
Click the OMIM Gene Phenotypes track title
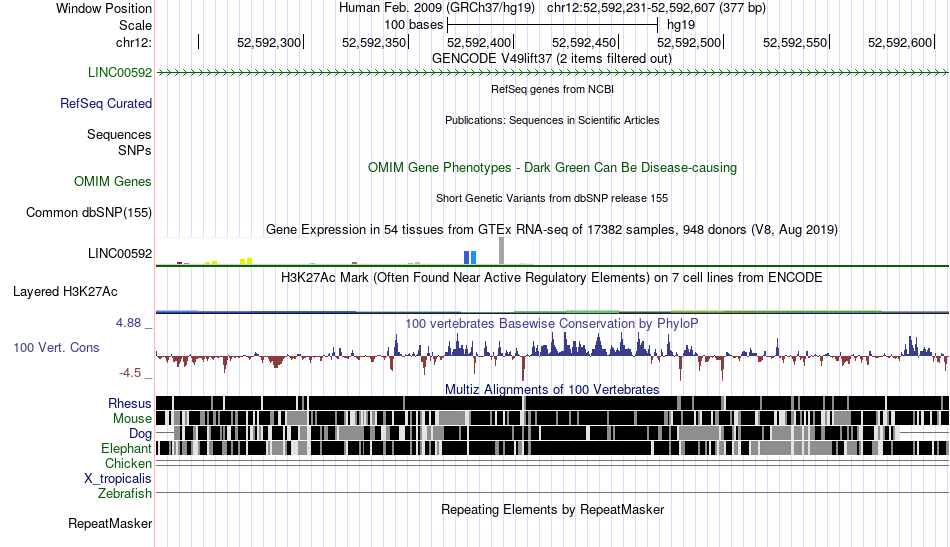click(x=552, y=168)
